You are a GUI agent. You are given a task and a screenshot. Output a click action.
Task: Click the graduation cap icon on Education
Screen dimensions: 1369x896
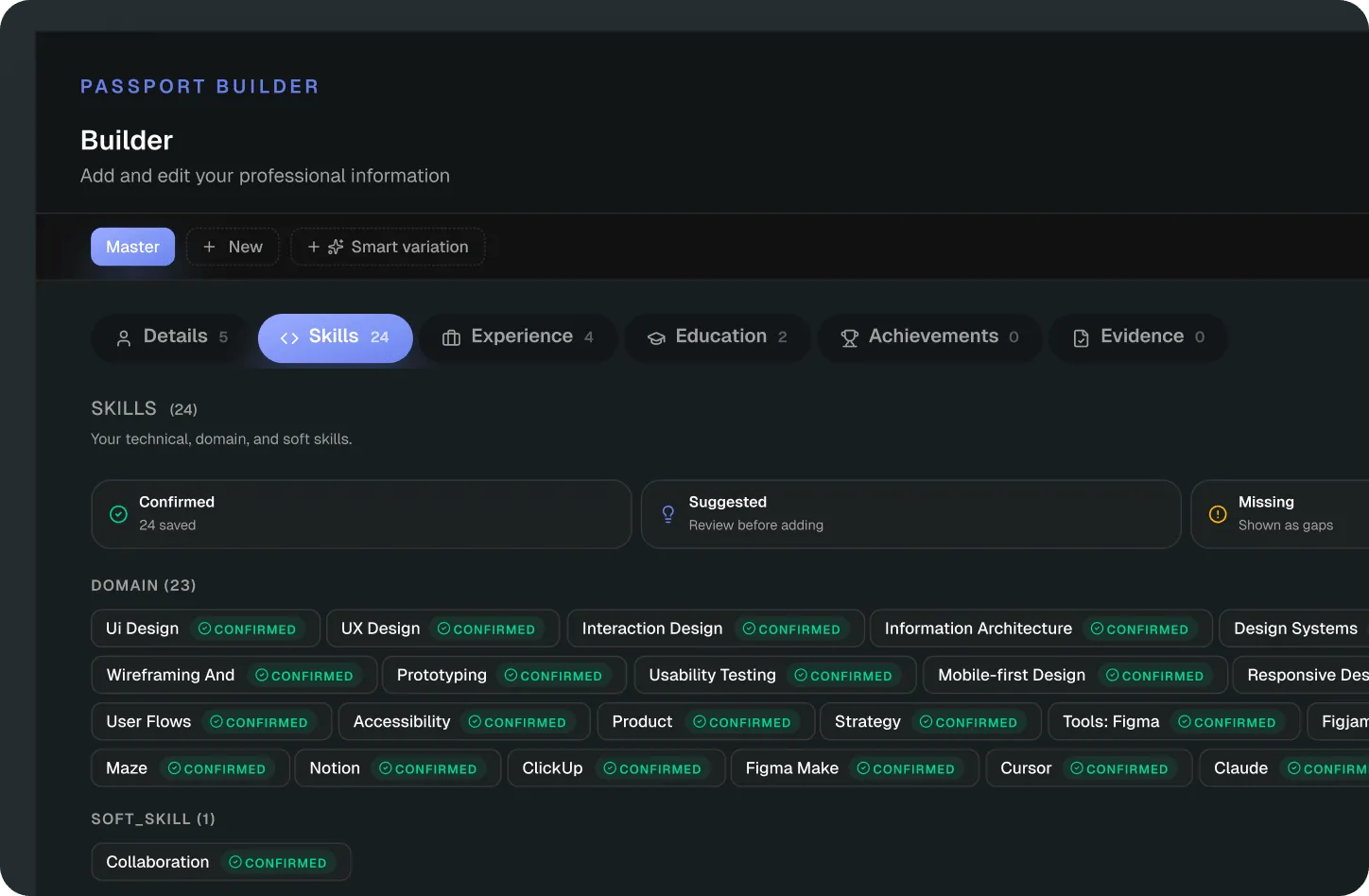(656, 338)
